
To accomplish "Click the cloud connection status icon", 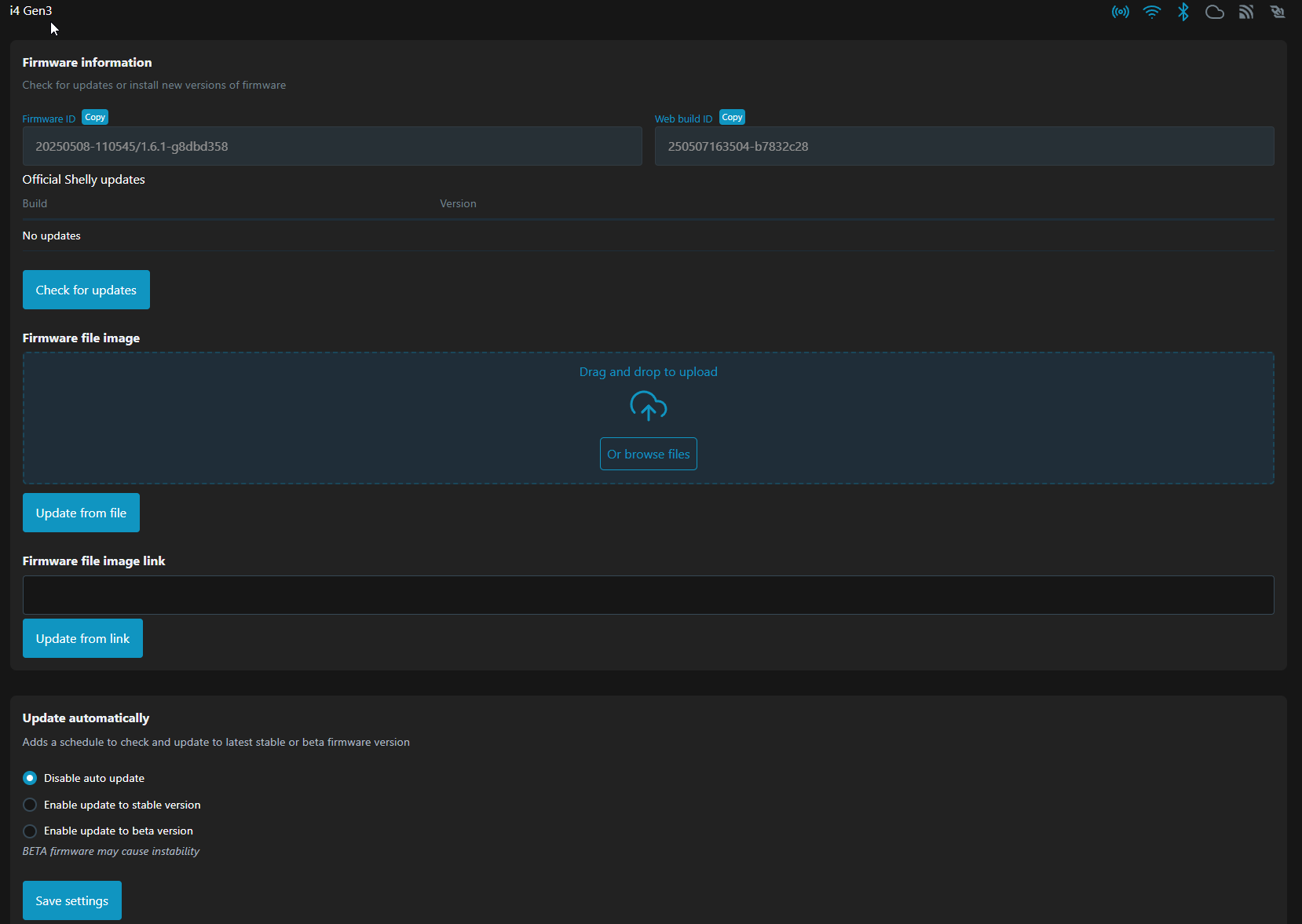I will click(x=1214, y=12).
